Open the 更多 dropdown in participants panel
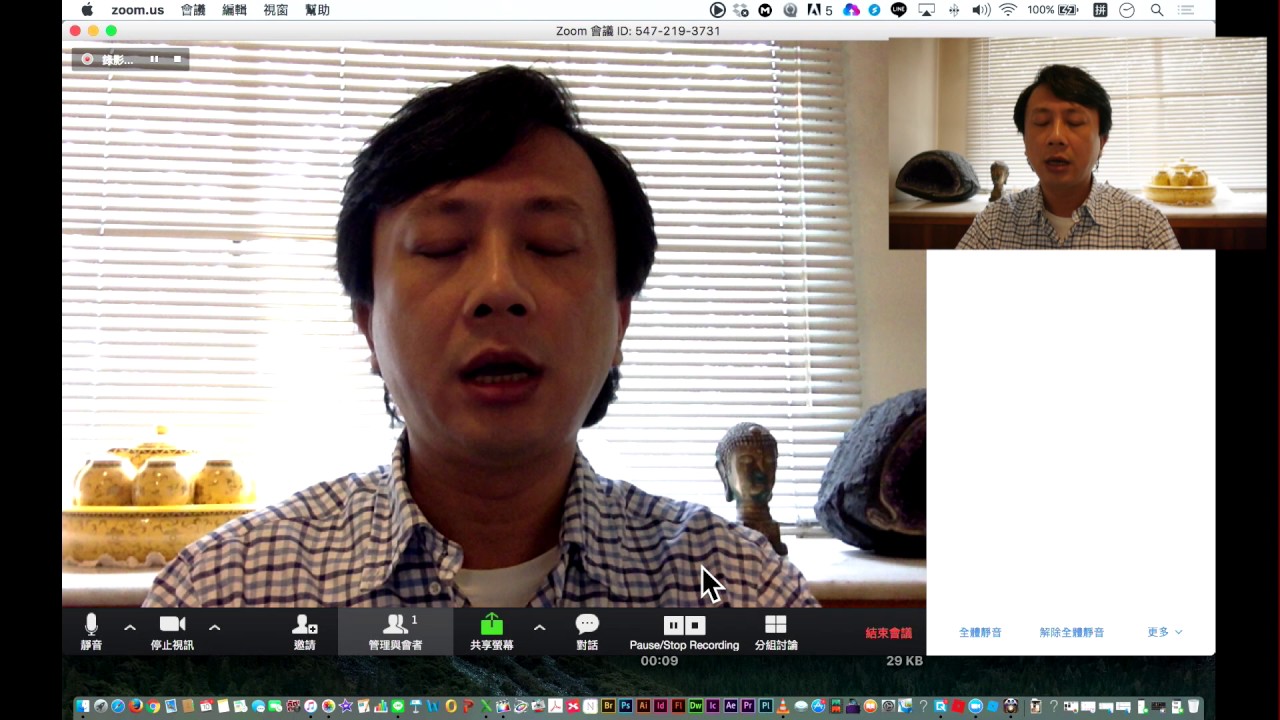1280x720 pixels. [x=1164, y=632]
